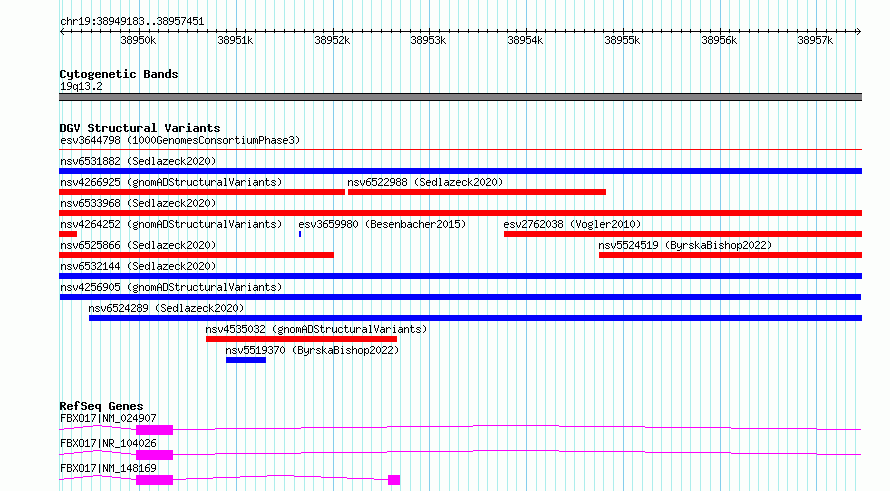
Task: Click the 38951k ruler tick label
Action: [x=235, y=40]
